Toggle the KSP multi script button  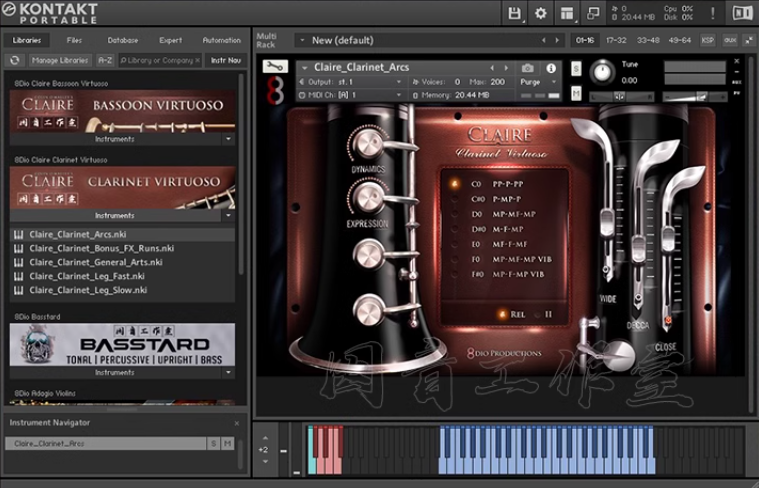tap(707, 40)
